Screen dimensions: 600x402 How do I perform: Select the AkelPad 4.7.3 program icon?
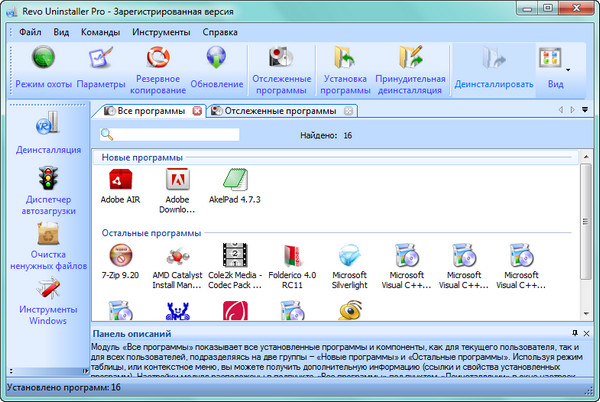[236, 181]
